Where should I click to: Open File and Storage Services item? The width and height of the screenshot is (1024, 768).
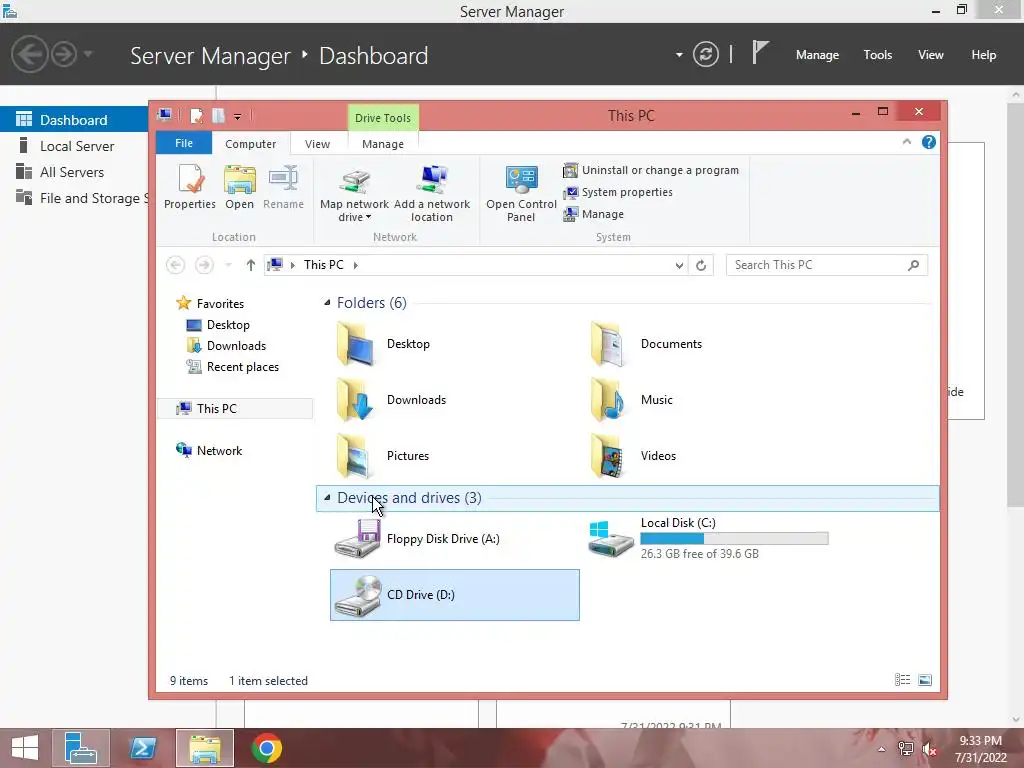pos(74,198)
